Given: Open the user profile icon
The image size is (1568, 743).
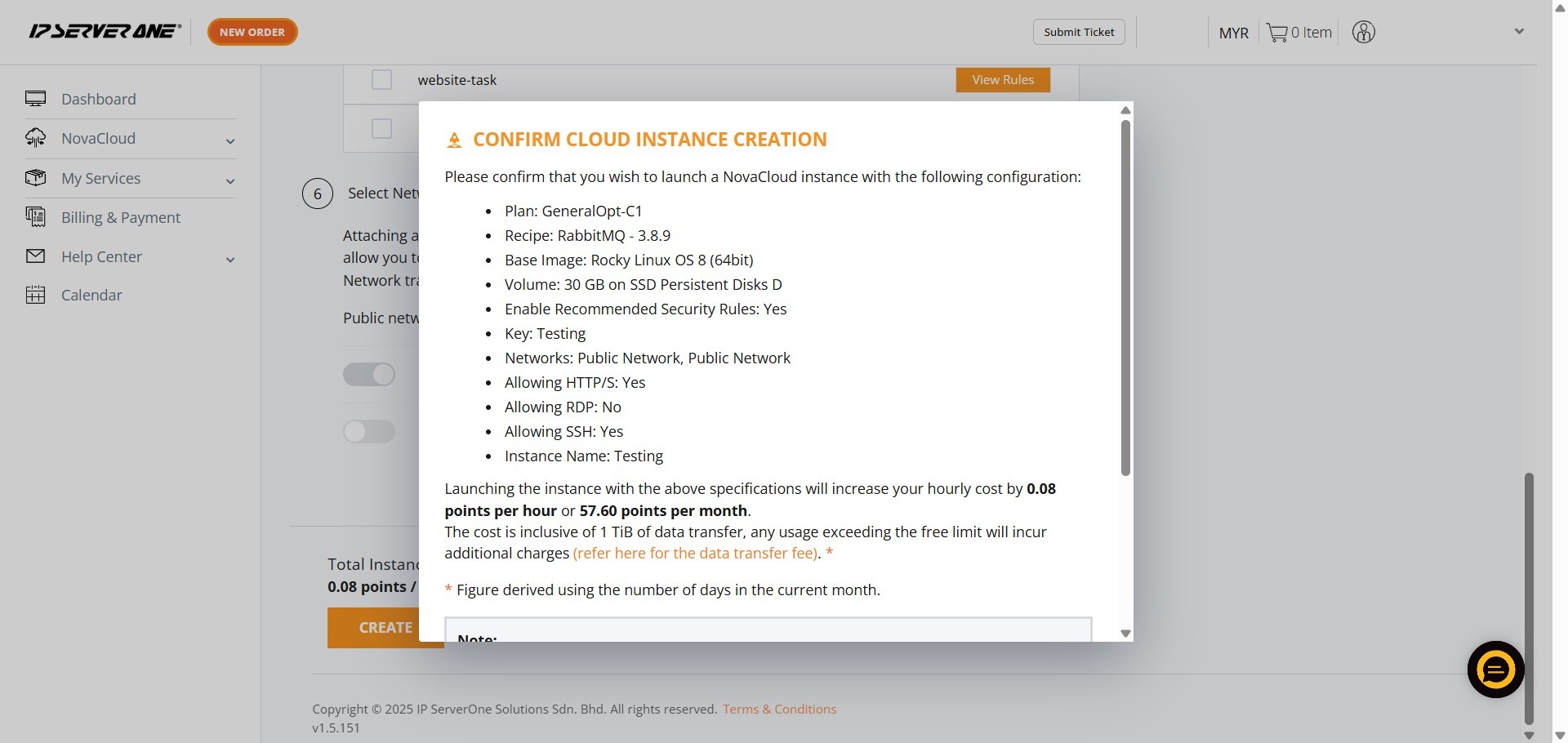Looking at the screenshot, I should (1363, 33).
